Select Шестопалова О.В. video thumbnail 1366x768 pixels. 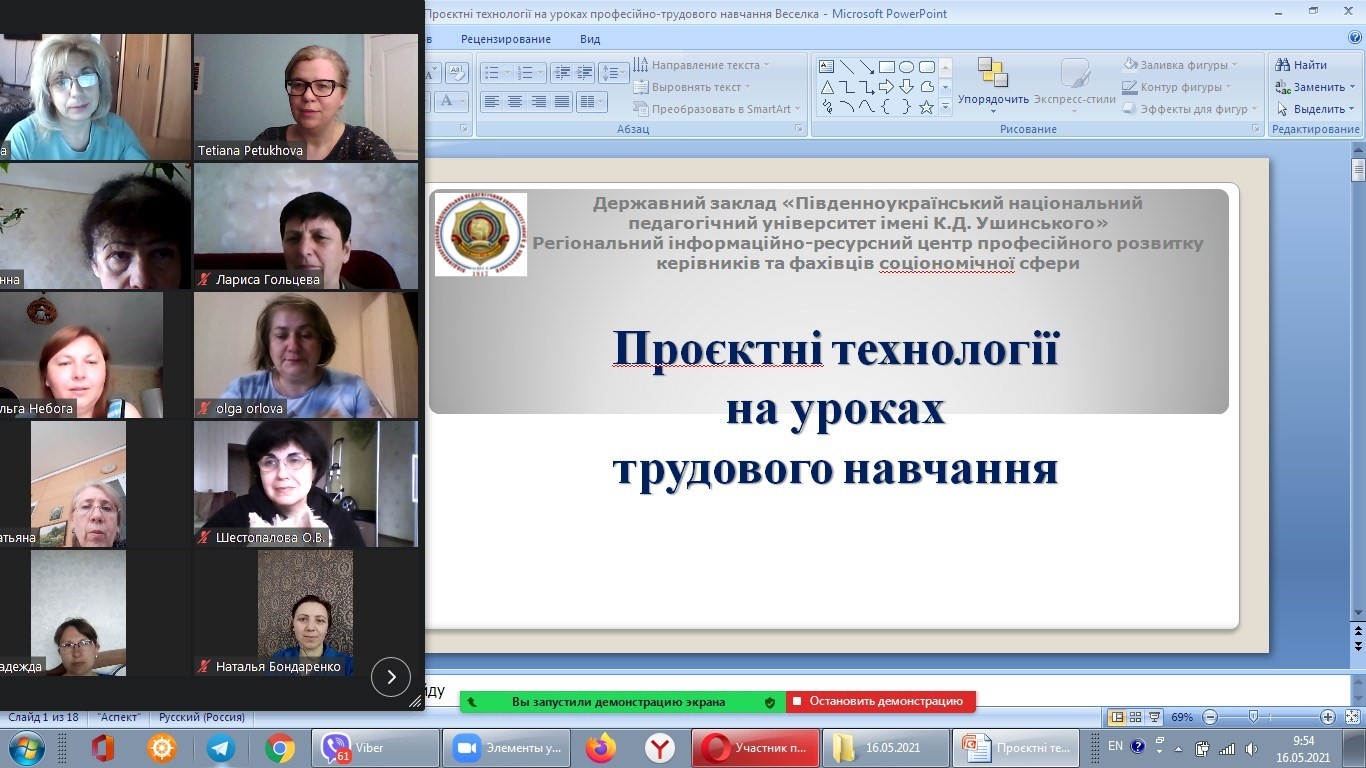[x=306, y=484]
